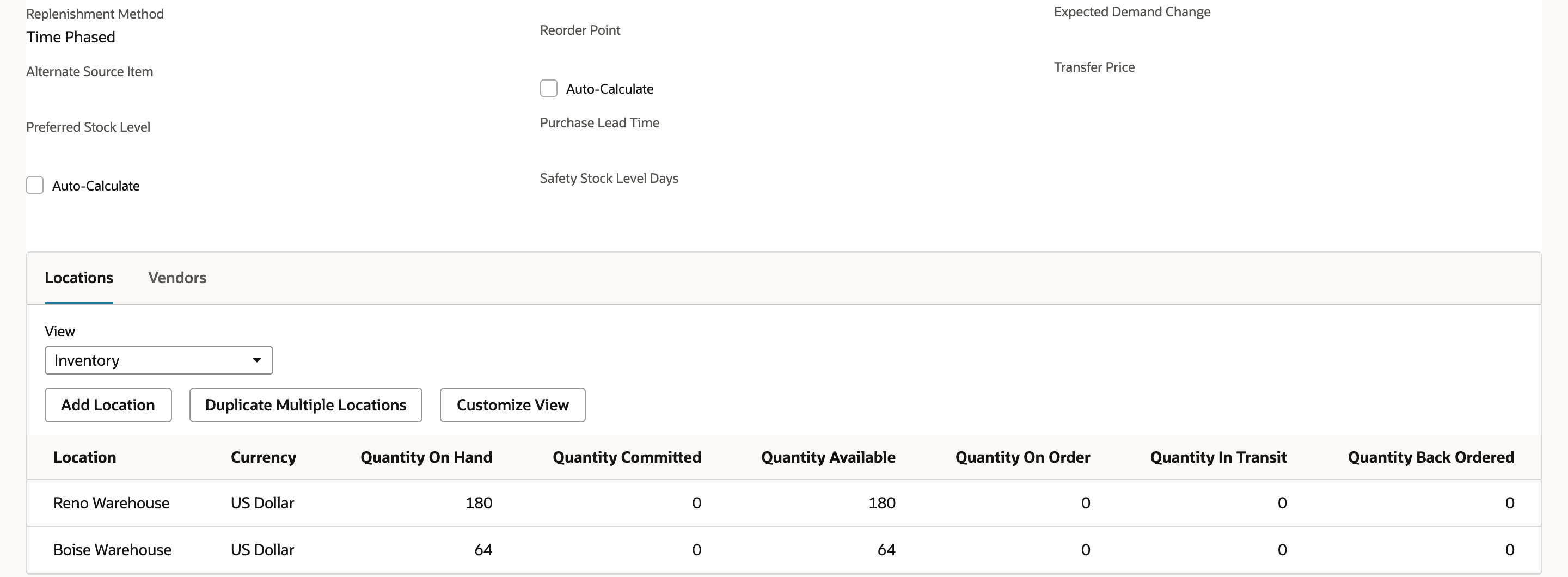Click the Quantity On Order column header

(1022, 457)
